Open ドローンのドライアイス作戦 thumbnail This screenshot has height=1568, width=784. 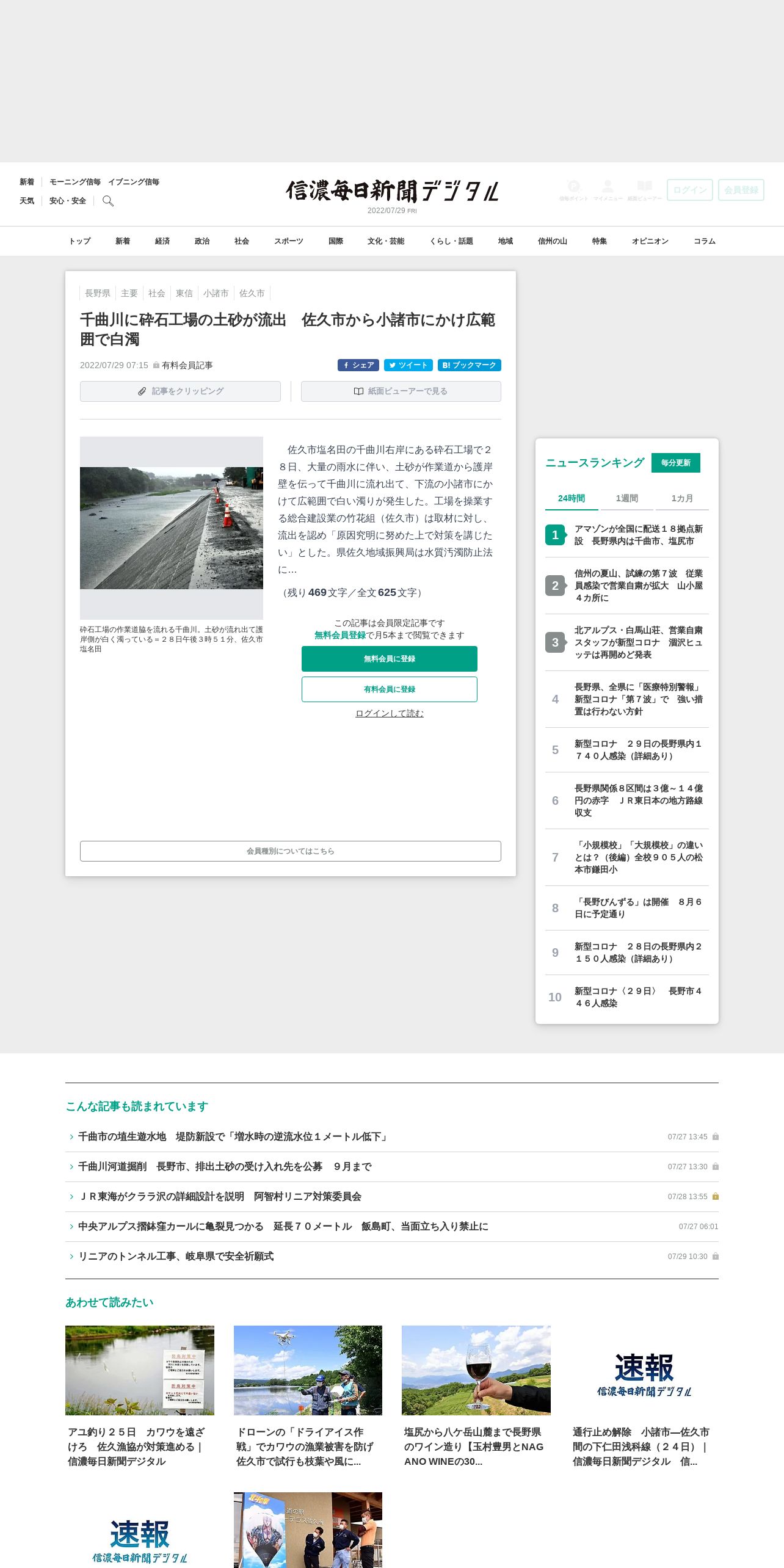point(308,1370)
